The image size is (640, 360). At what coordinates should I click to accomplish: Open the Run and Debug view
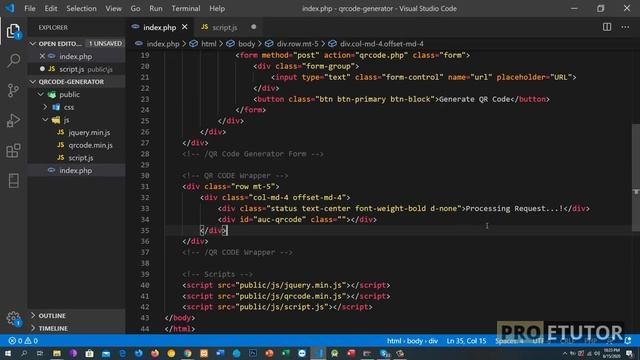point(13,120)
